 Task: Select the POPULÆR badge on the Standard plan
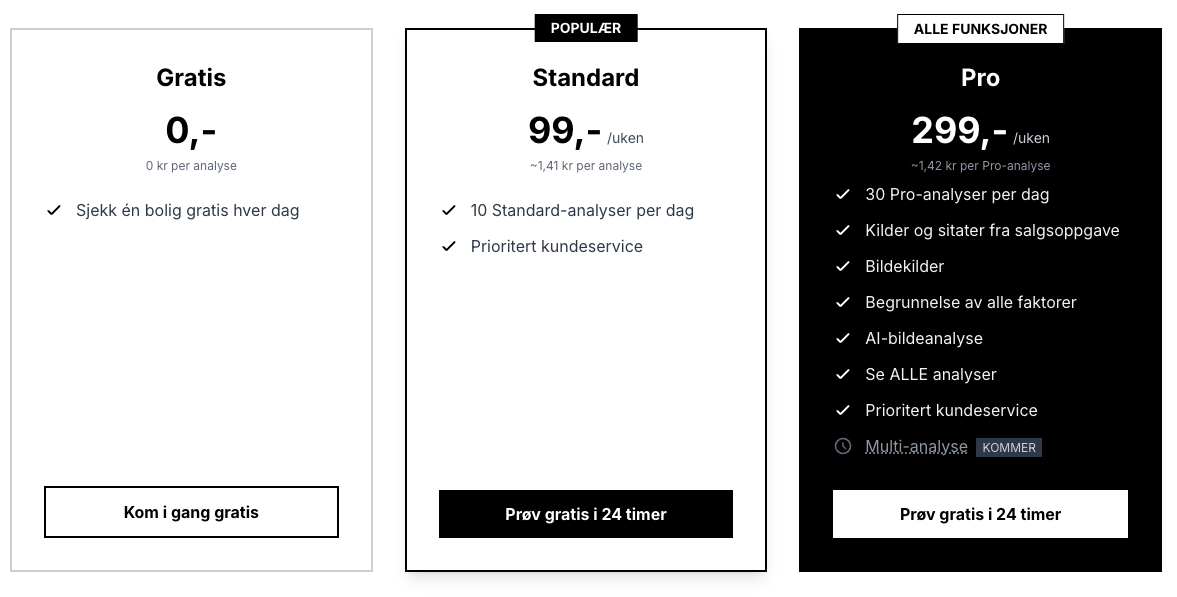point(586,27)
